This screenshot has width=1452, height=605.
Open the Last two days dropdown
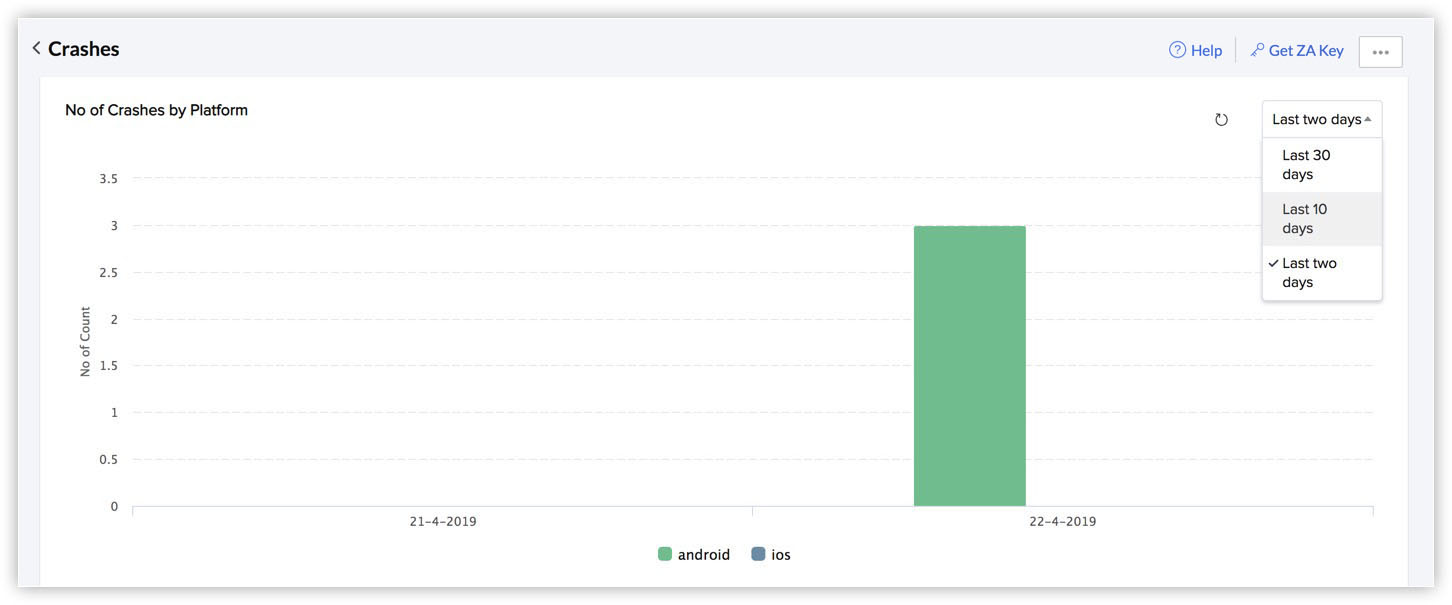[x=1322, y=119]
